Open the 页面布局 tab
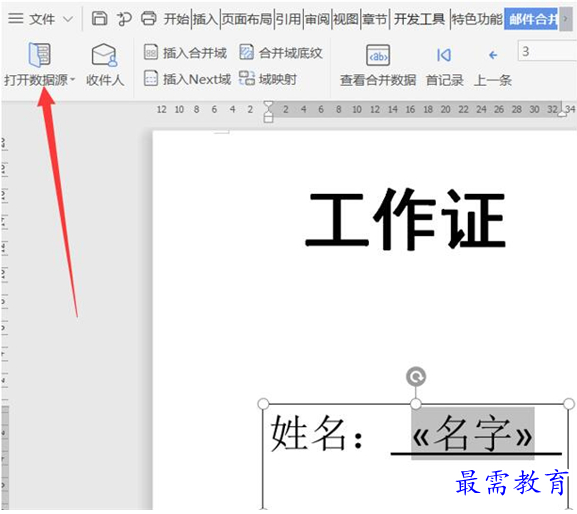This screenshot has height=514, width=577. pos(247,18)
